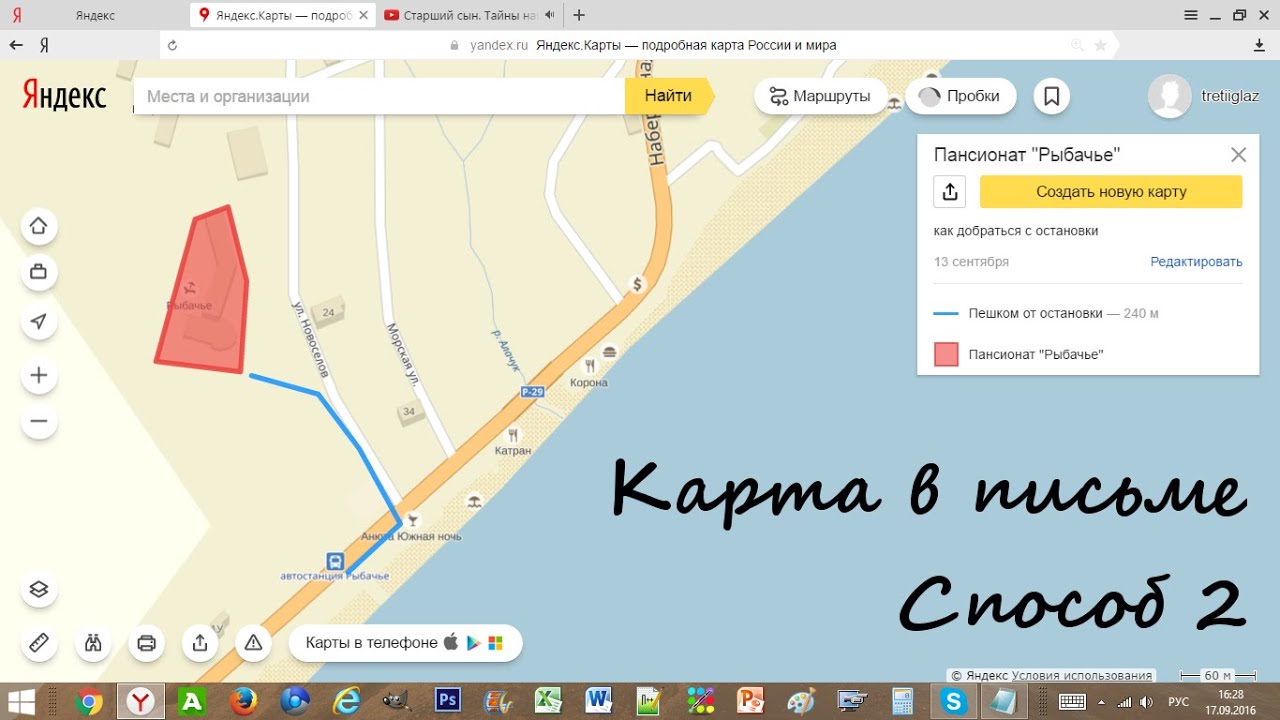Click the red Рыбачье polygon on map
Screen dimensions: 1280x720
tap(205, 295)
